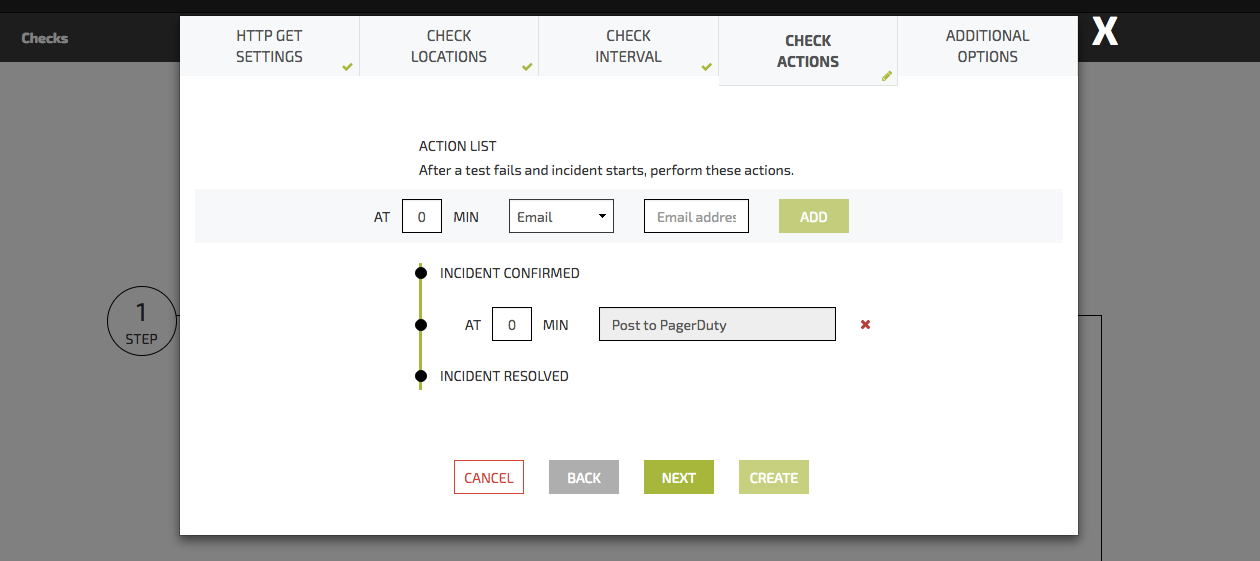Viewport: 1260px width, 561px height.
Task: Click the red Cancel button
Action: pyautogui.click(x=489, y=477)
